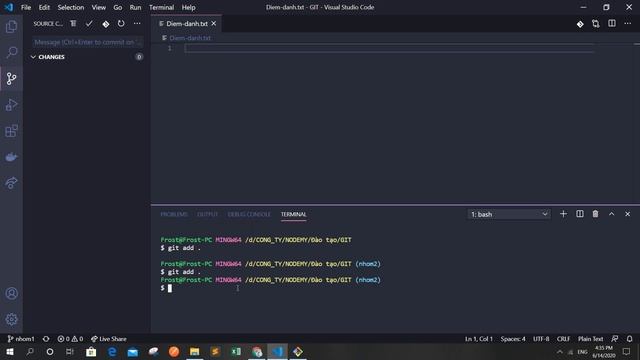Image resolution: width=640 pixels, height=360 pixels.
Task: Click line 1 in the editor
Action: 389,49
